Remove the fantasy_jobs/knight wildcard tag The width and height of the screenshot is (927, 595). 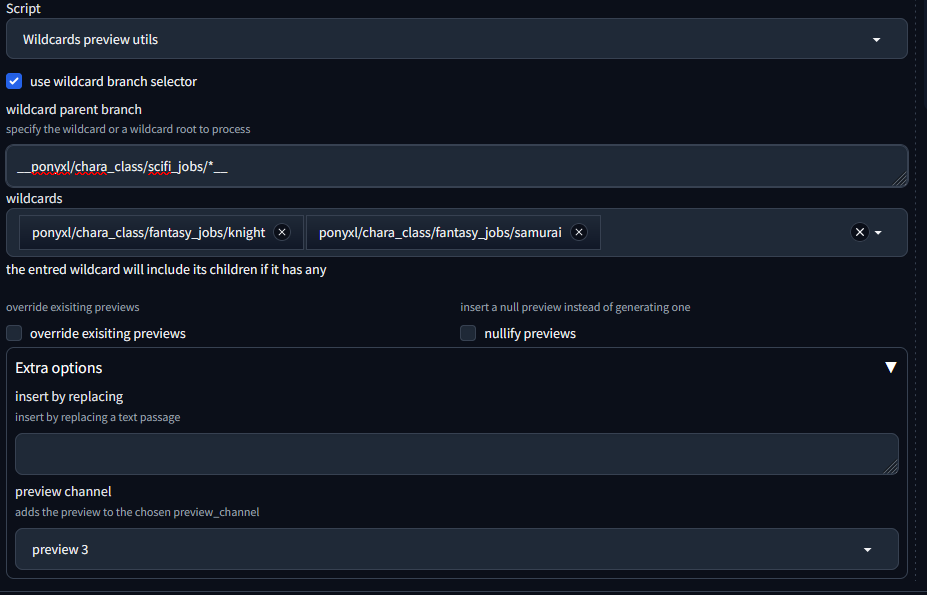pyautogui.click(x=282, y=232)
